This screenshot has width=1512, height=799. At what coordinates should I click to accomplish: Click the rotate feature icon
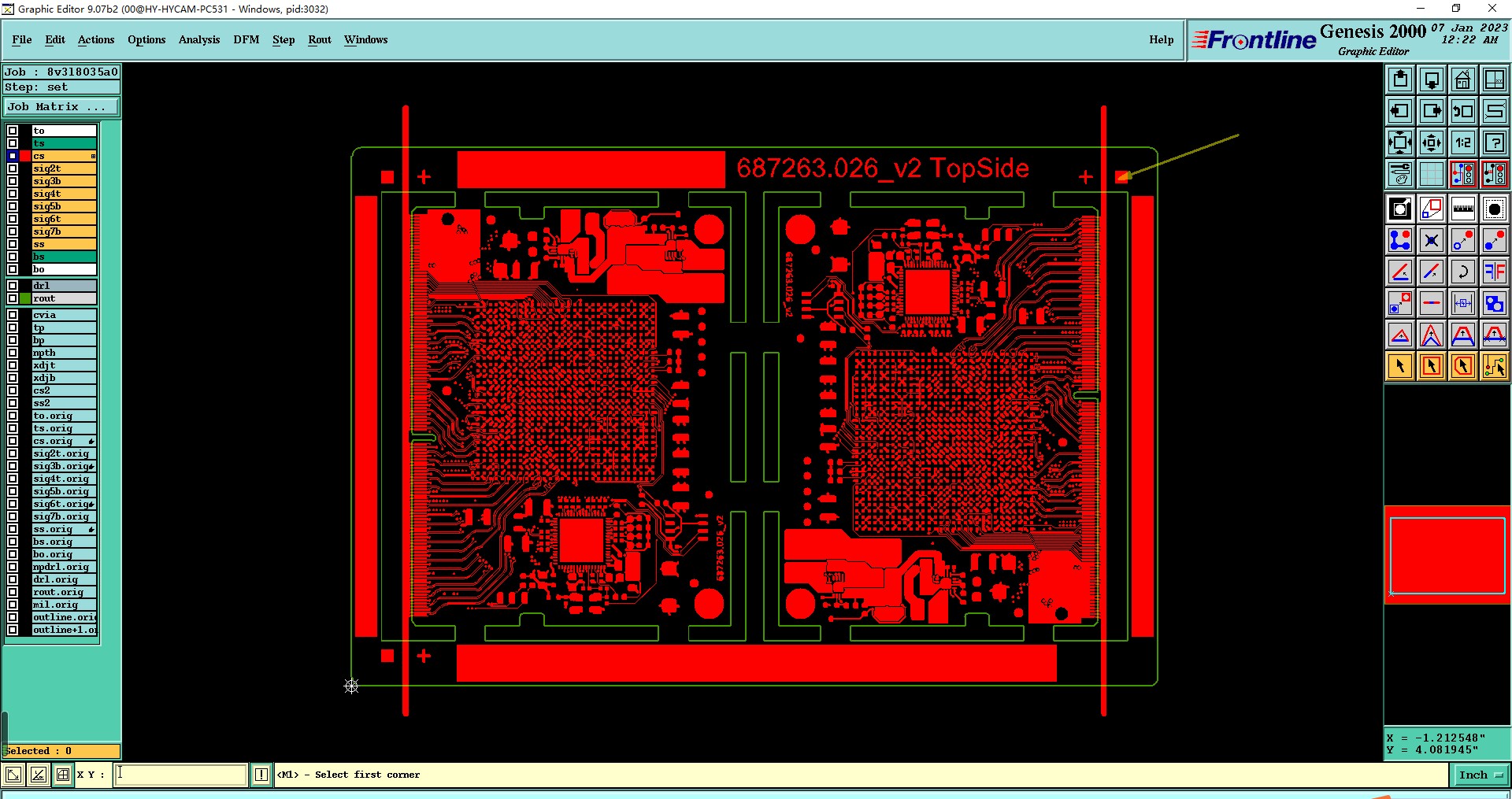tap(1463, 272)
